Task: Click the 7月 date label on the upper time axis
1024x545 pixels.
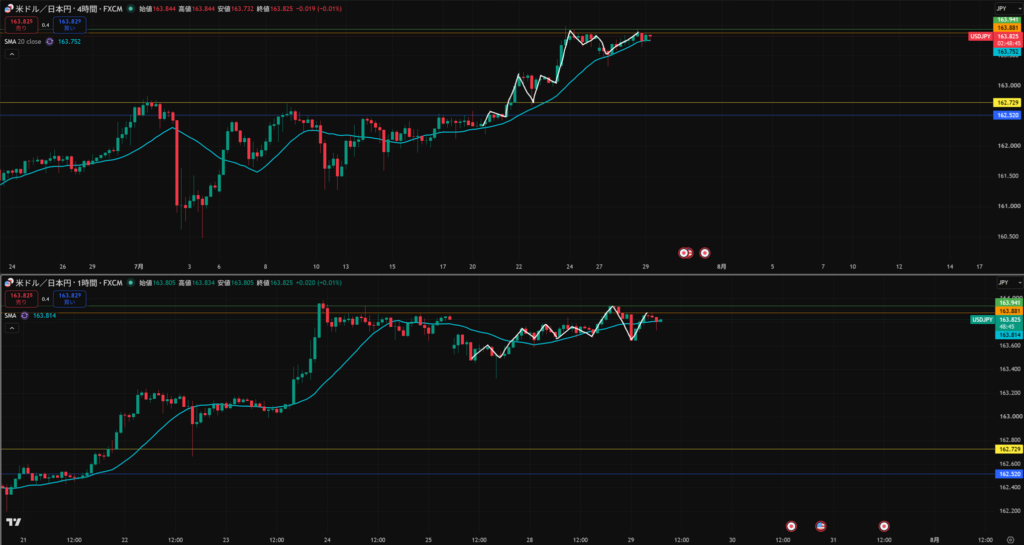Action: tap(138, 266)
